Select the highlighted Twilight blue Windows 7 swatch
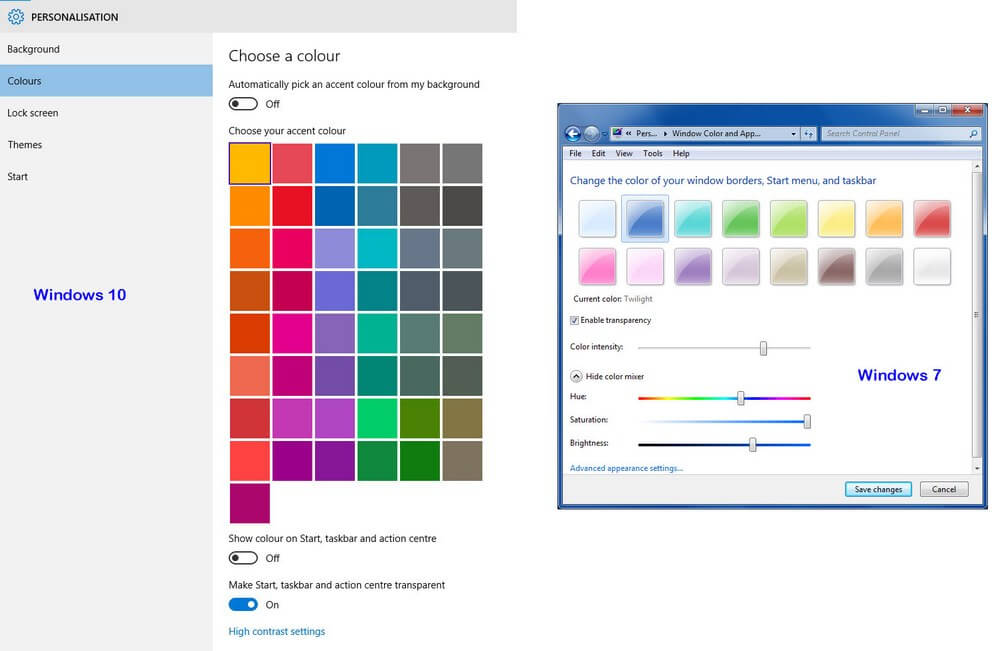The width and height of the screenshot is (1000, 651). click(645, 219)
